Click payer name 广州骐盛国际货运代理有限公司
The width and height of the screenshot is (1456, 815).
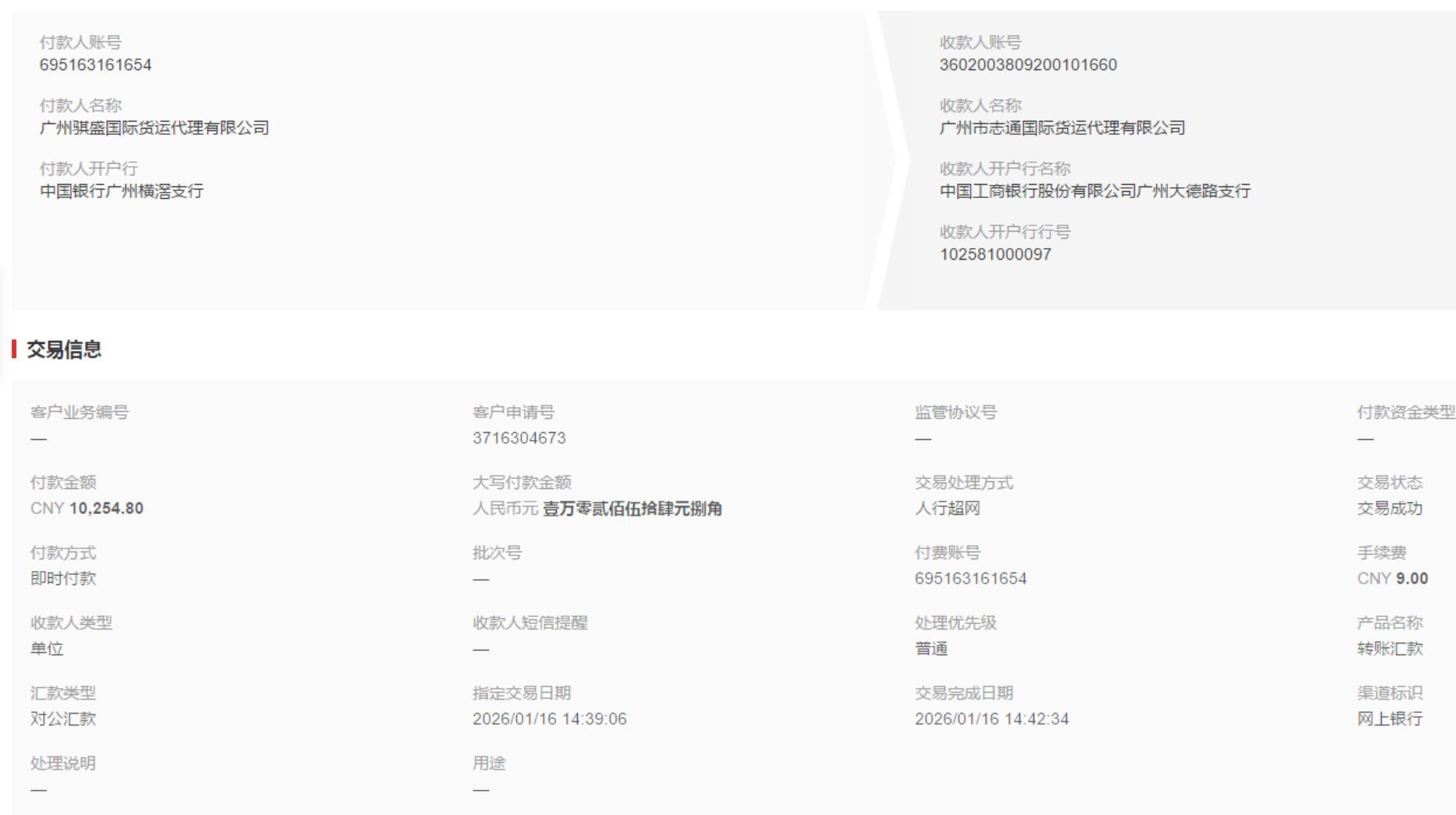pyautogui.click(x=154, y=128)
